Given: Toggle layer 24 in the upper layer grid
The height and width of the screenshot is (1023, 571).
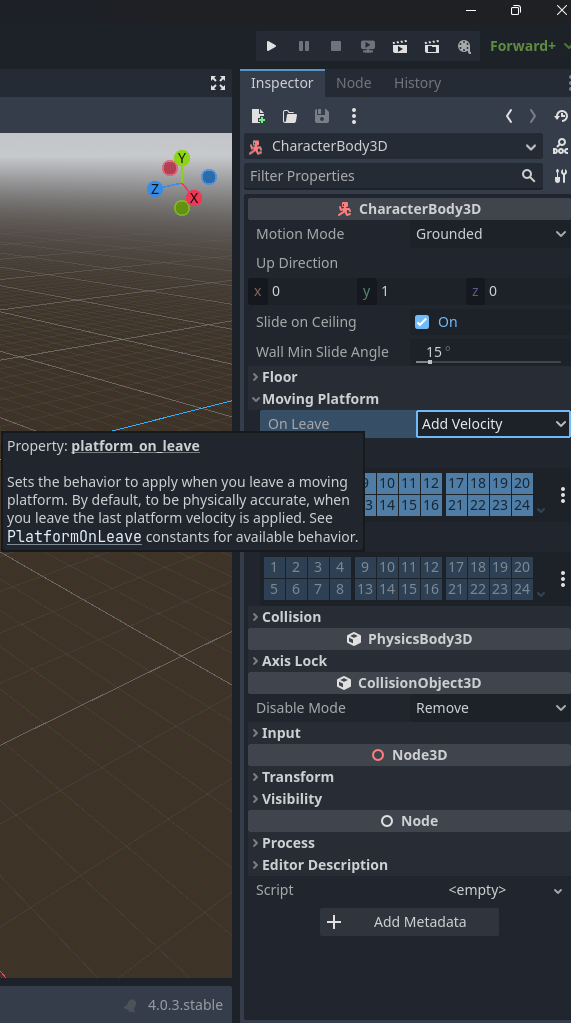Looking at the screenshot, I should tap(522, 505).
